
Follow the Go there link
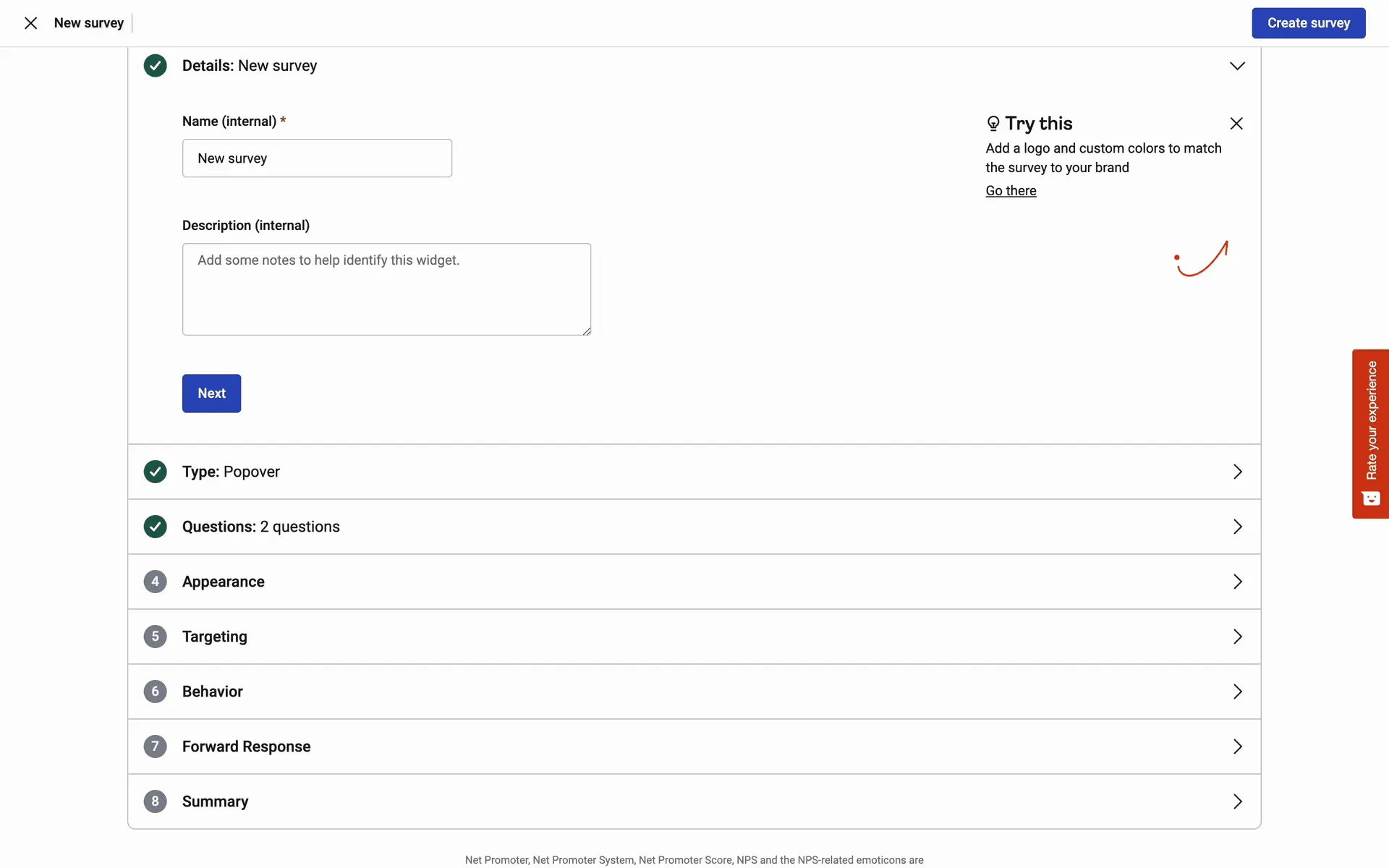(x=1011, y=191)
